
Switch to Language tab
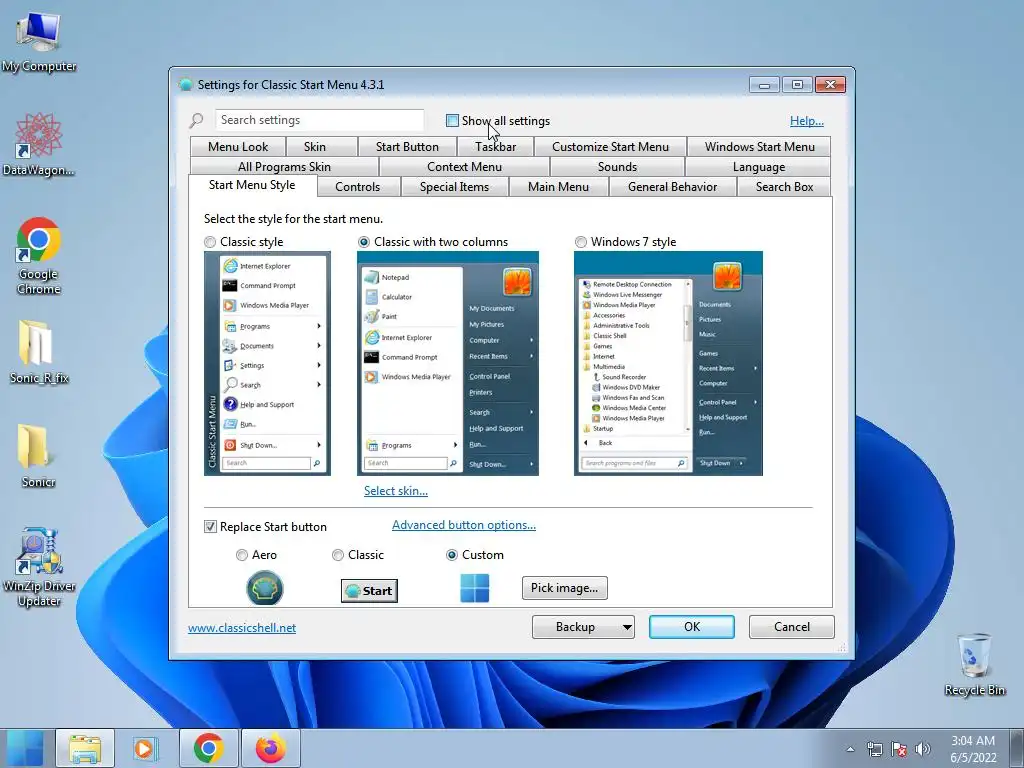tap(758, 167)
